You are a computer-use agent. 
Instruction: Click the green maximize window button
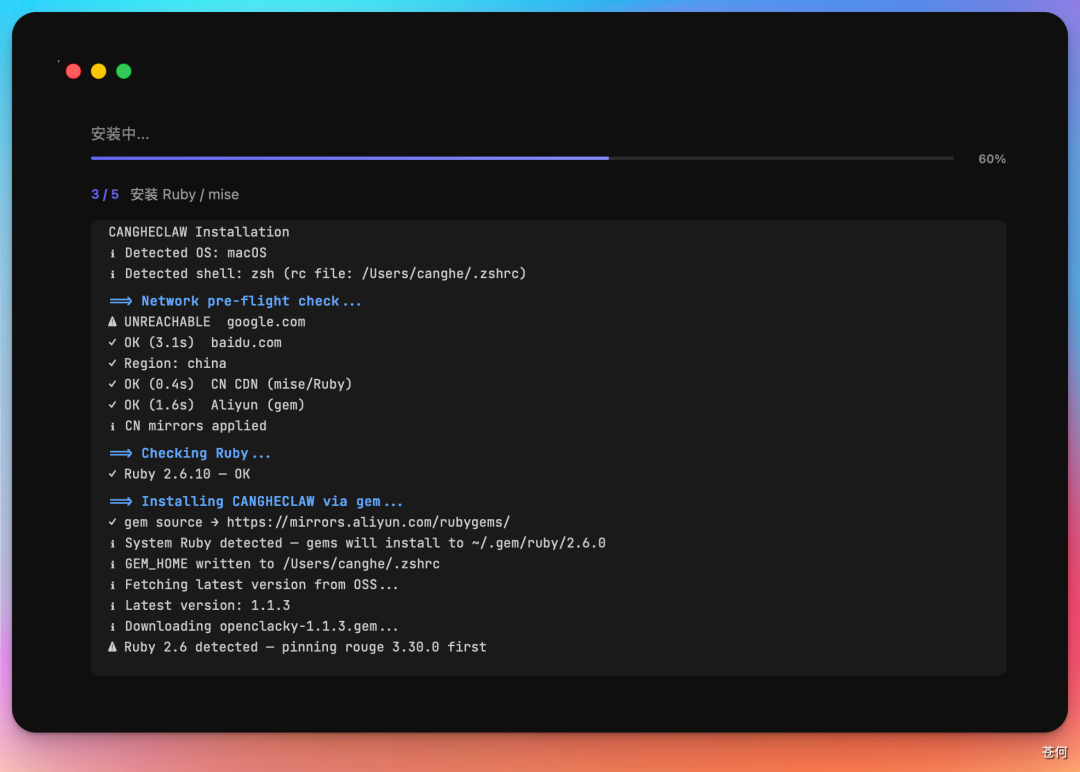click(124, 71)
